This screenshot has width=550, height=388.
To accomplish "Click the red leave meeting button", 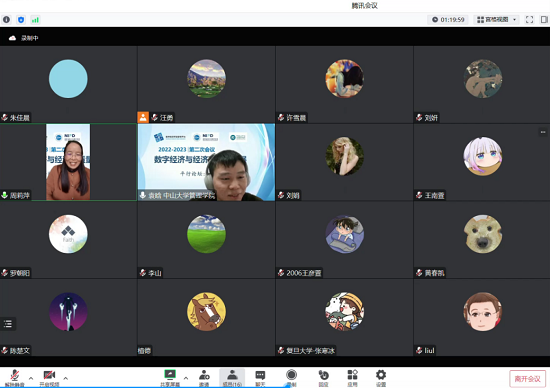I will 528,379.
